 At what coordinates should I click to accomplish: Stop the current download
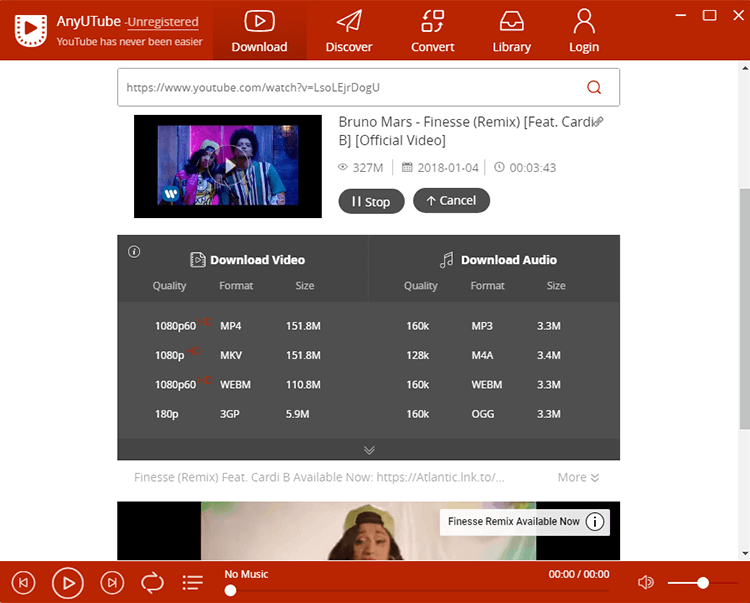point(371,201)
